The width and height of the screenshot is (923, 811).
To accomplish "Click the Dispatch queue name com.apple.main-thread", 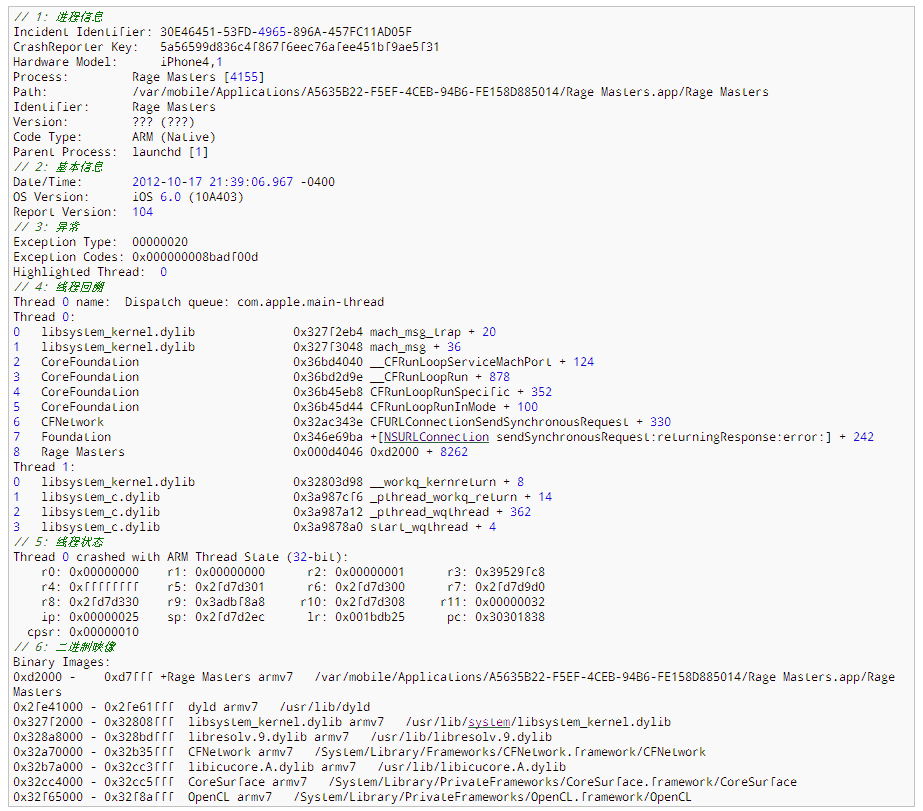I will coord(310,302).
